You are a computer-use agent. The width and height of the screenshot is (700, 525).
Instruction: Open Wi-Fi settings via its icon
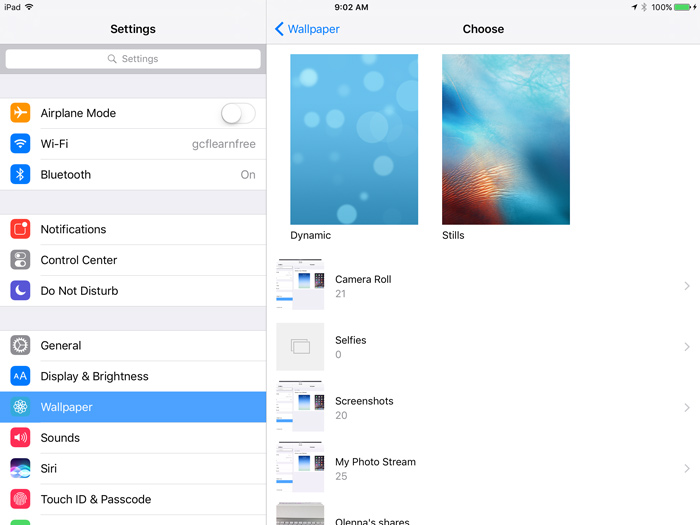tap(20, 144)
